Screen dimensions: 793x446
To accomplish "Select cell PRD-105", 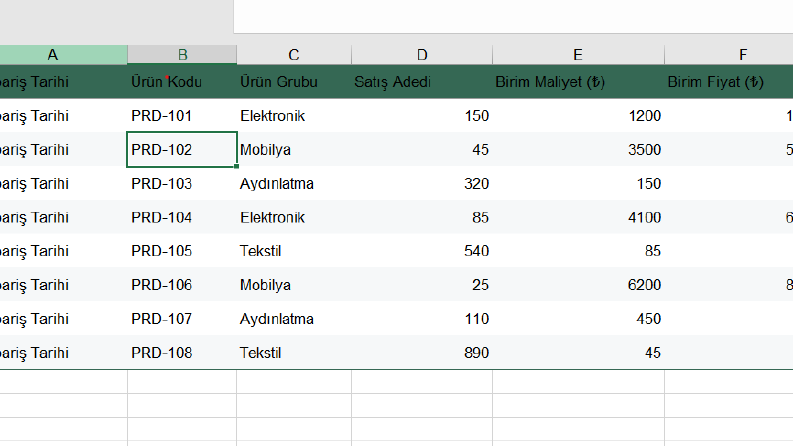I will tap(182, 251).
